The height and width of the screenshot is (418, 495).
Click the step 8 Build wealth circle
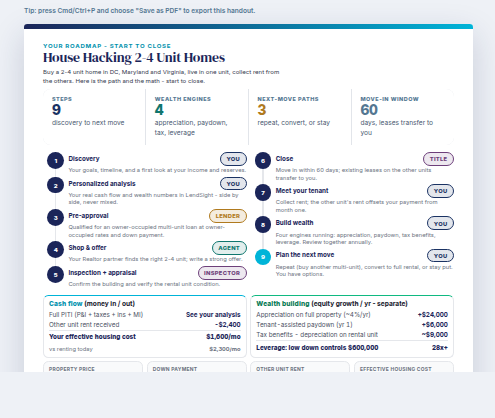pyautogui.click(x=263, y=225)
